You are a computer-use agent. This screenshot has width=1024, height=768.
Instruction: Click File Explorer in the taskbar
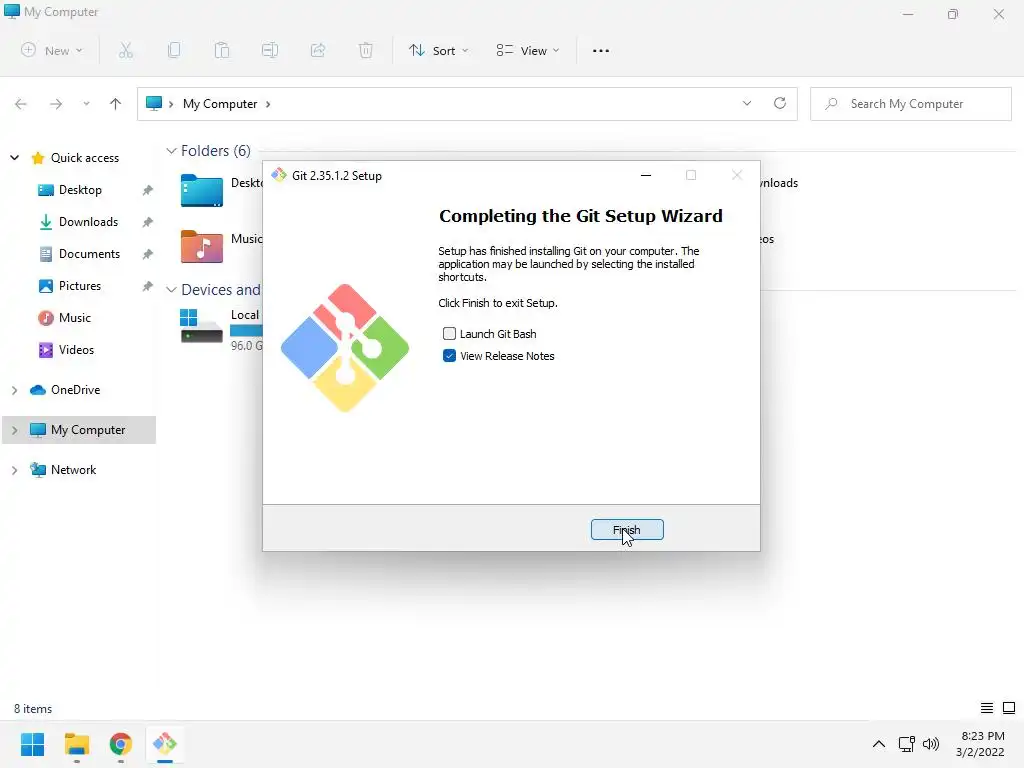pos(77,744)
